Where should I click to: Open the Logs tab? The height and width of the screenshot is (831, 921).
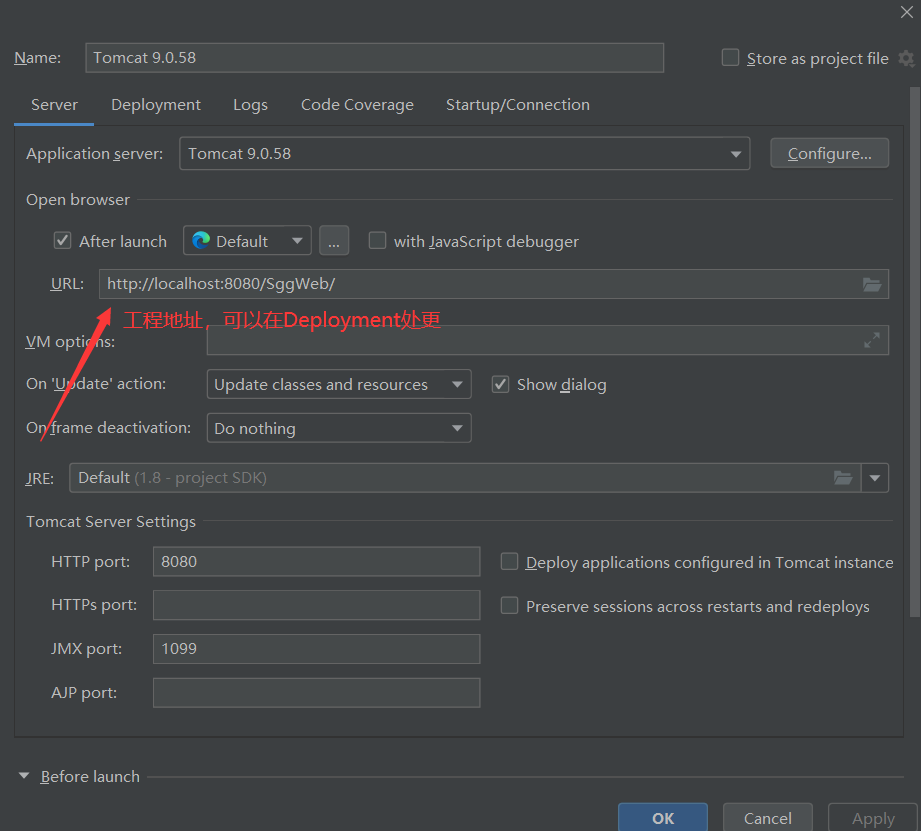250,105
